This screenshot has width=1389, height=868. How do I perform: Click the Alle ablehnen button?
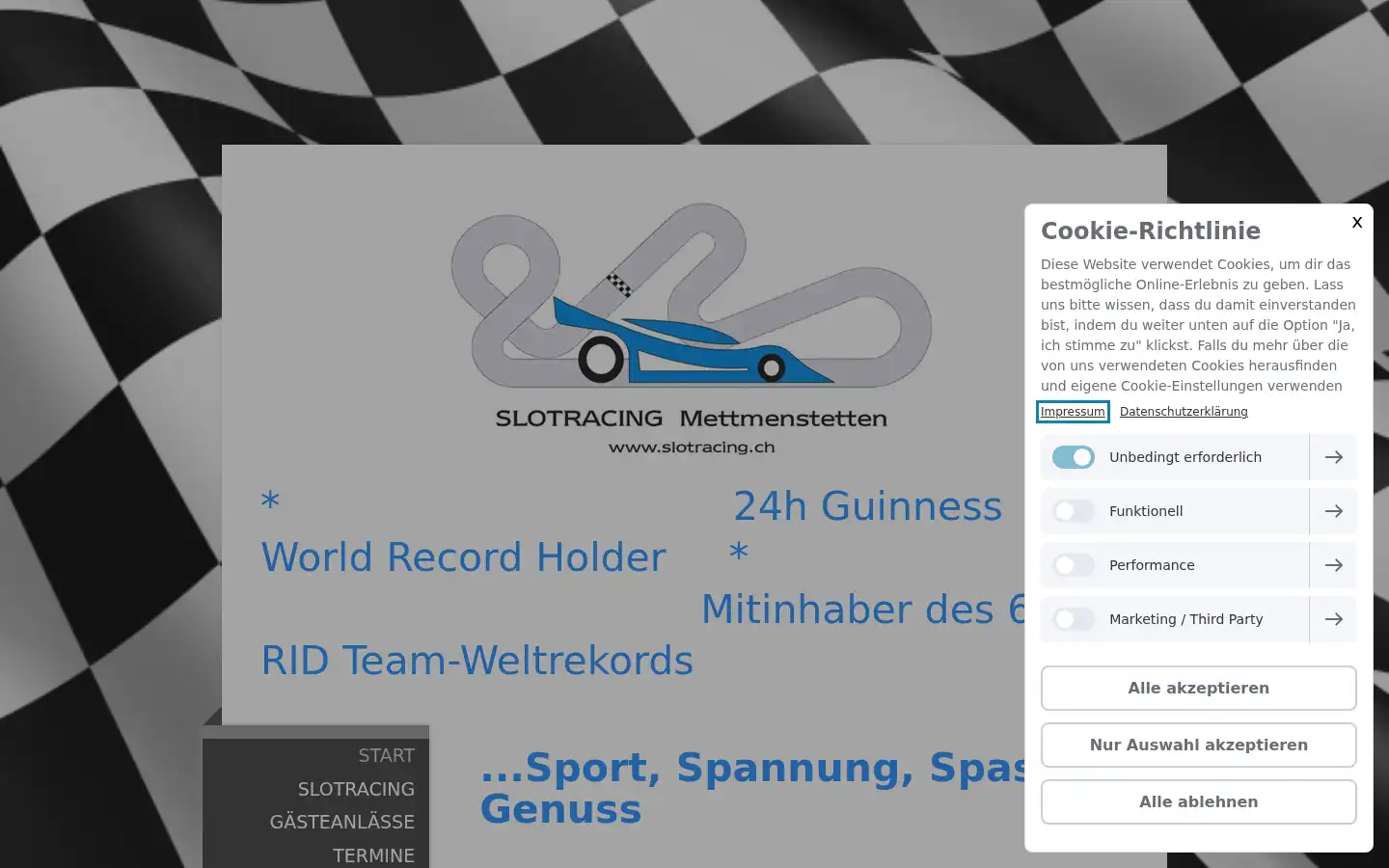(x=1198, y=801)
